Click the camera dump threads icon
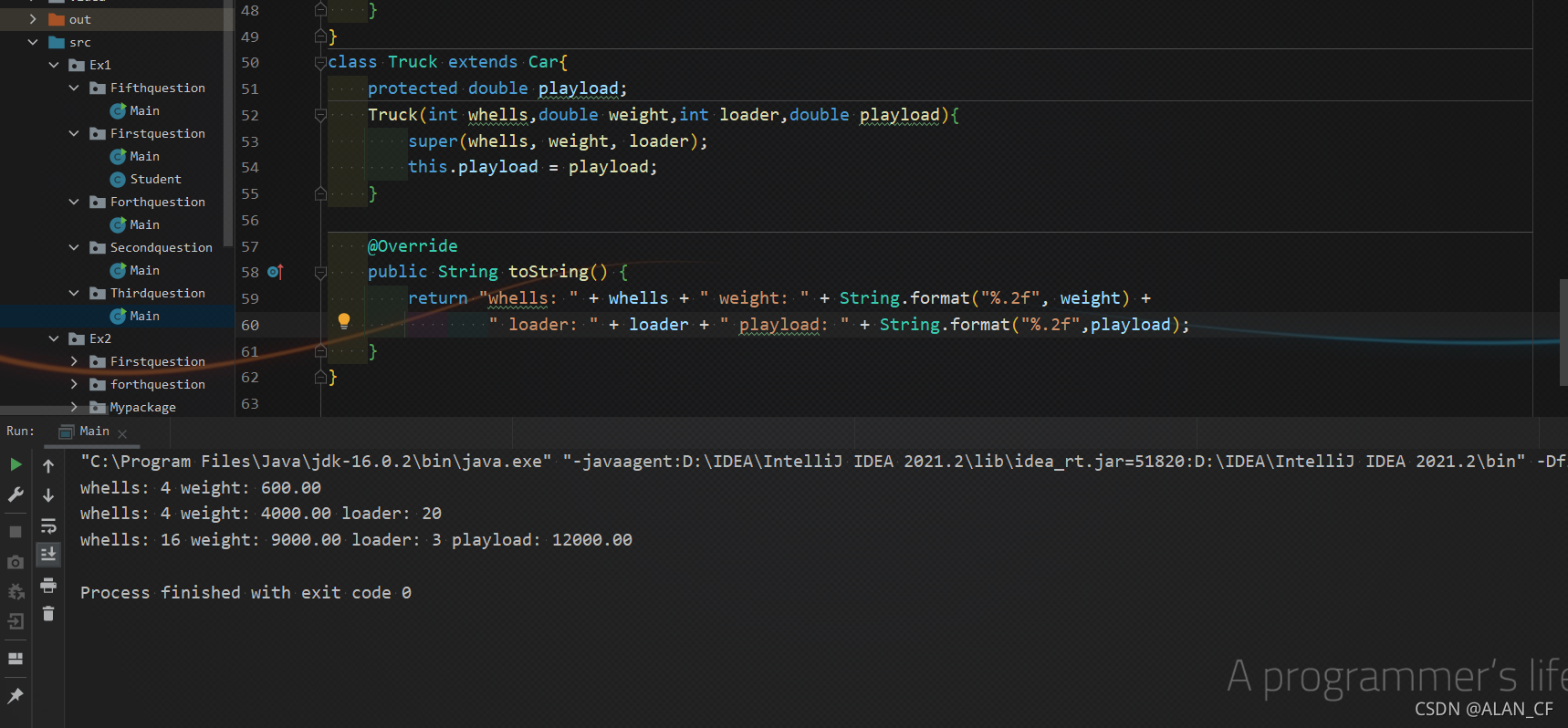Screen dimensions: 1568x728 (x=16, y=562)
